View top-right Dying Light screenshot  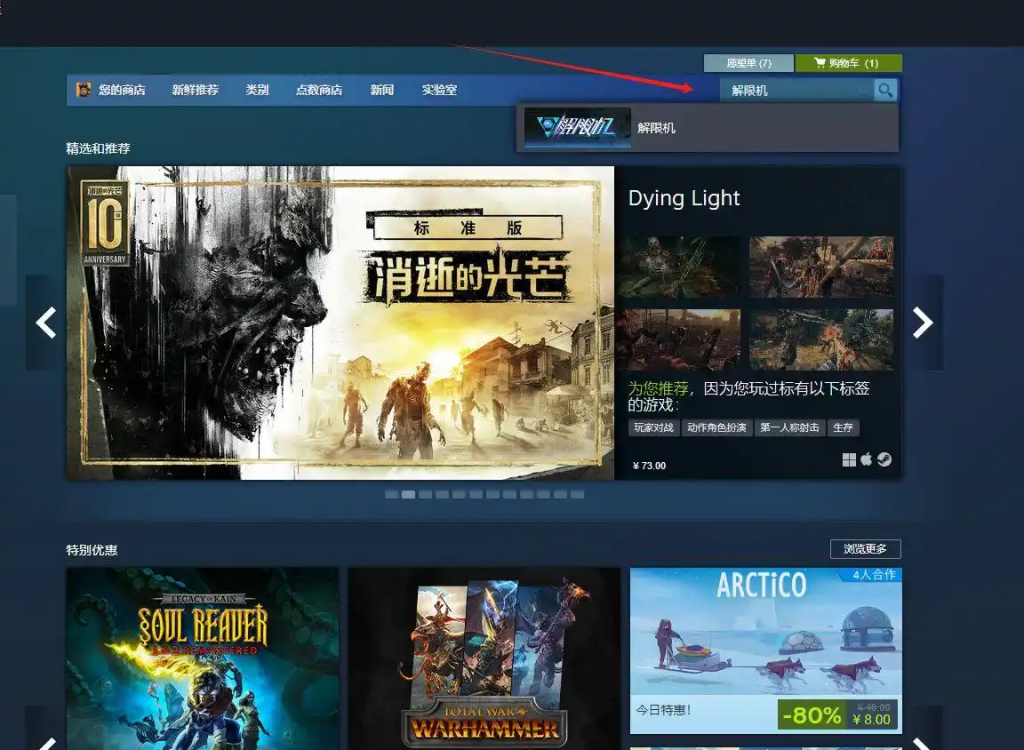pyautogui.click(x=822, y=267)
